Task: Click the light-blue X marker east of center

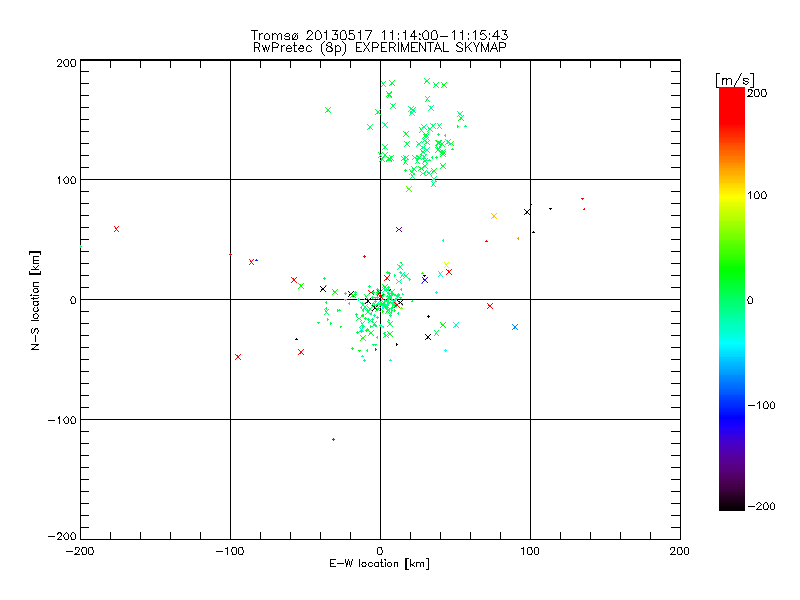Action: tap(515, 327)
